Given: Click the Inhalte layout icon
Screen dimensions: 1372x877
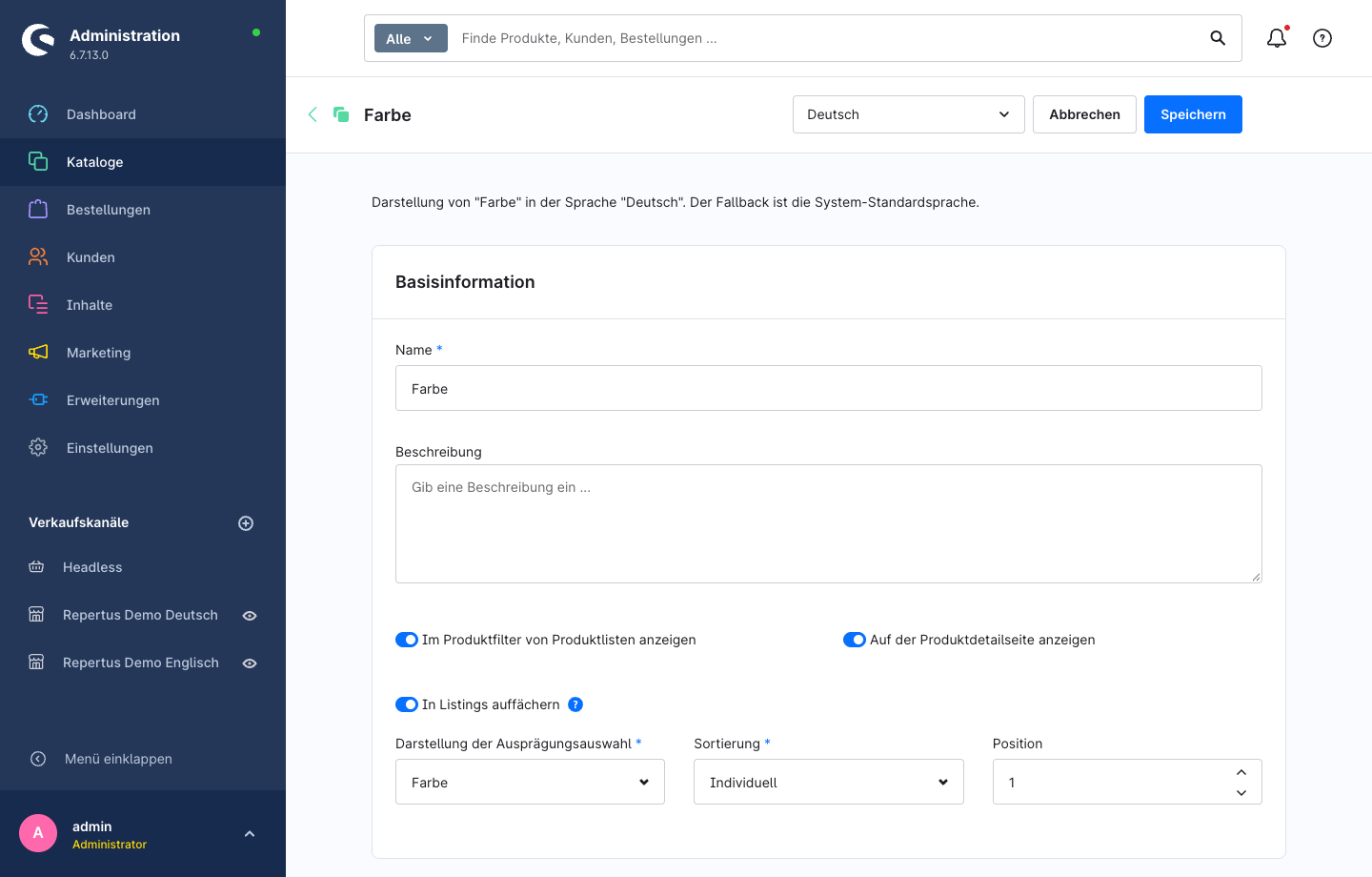Looking at the screenshot, I should [38, 304].
